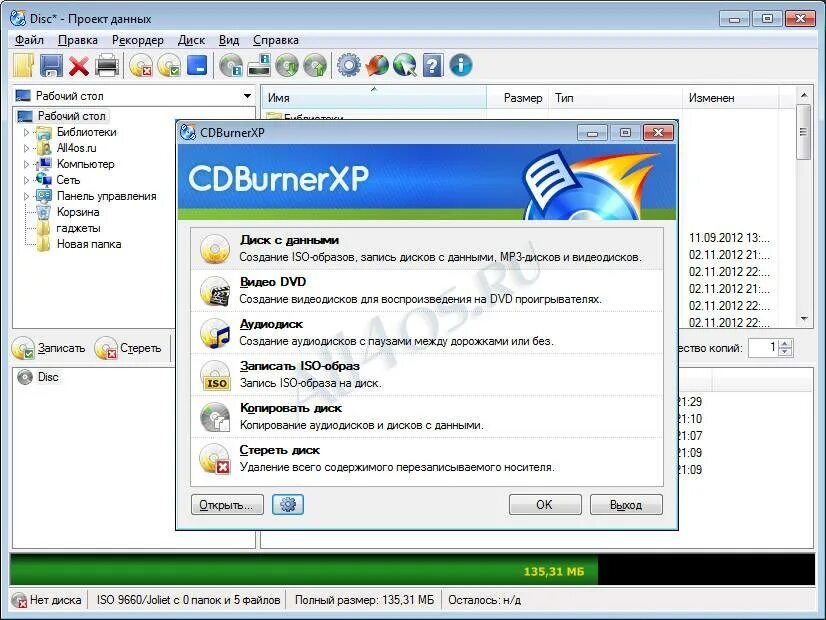Choose the Записать ISO-образ option
Screen dimensions: 826x620
pos(427,375)
